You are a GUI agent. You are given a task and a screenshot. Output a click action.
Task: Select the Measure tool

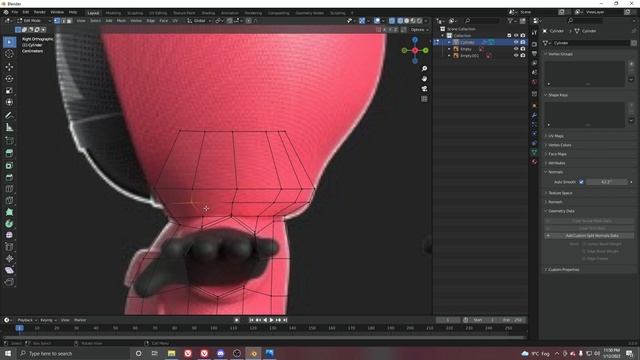point(9,128)
